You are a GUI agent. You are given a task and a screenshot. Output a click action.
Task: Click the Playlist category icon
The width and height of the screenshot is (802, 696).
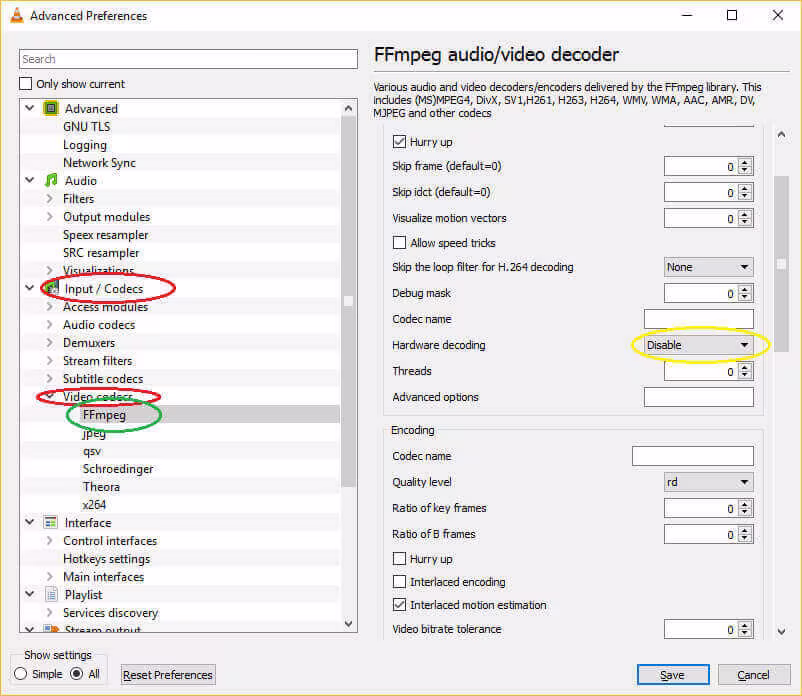[51, 595]
